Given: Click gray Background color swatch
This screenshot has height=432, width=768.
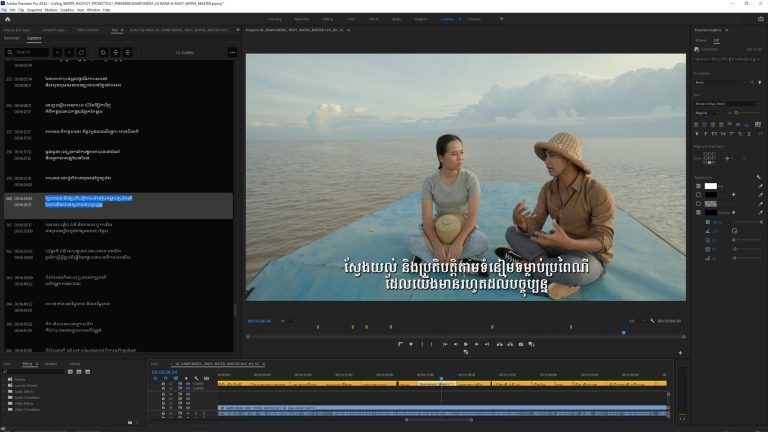Looking at the screenshot, I should click(711, 203).
